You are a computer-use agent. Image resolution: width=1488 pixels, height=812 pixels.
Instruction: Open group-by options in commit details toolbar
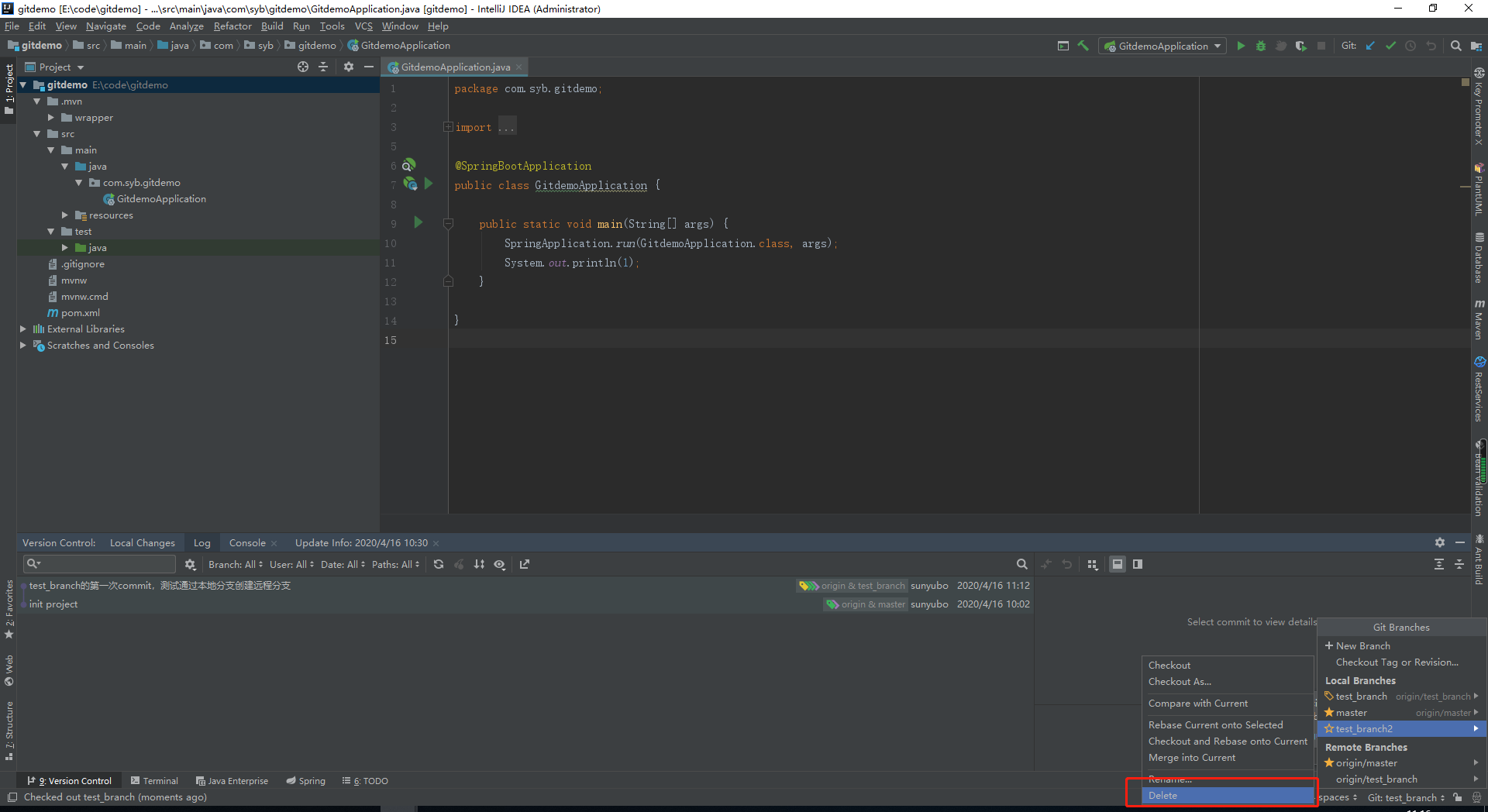click(1093, 564)
